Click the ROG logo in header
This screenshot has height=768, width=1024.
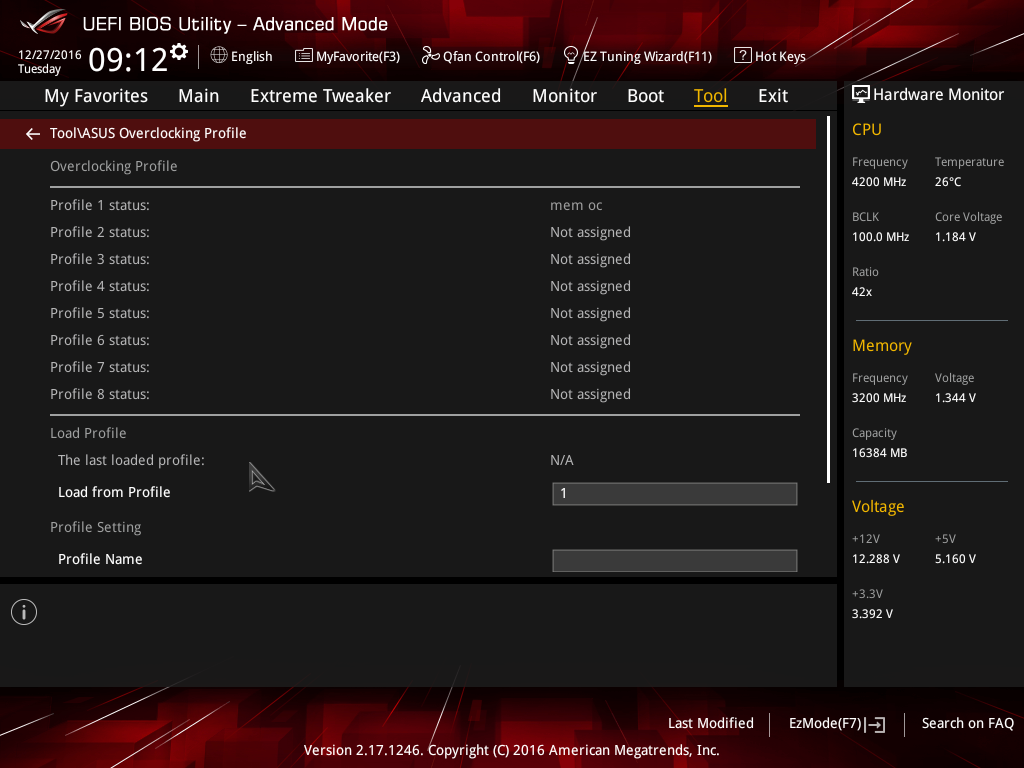44,23
